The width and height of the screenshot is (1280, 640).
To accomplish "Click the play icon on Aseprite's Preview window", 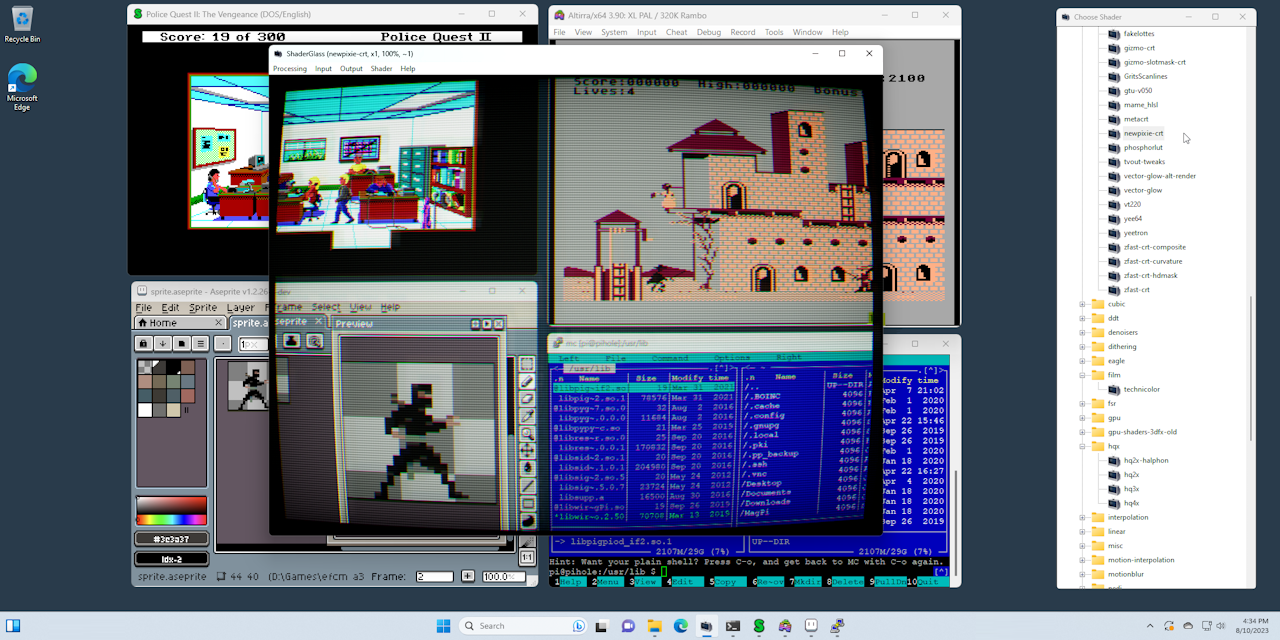I will [x=487, y=323].
